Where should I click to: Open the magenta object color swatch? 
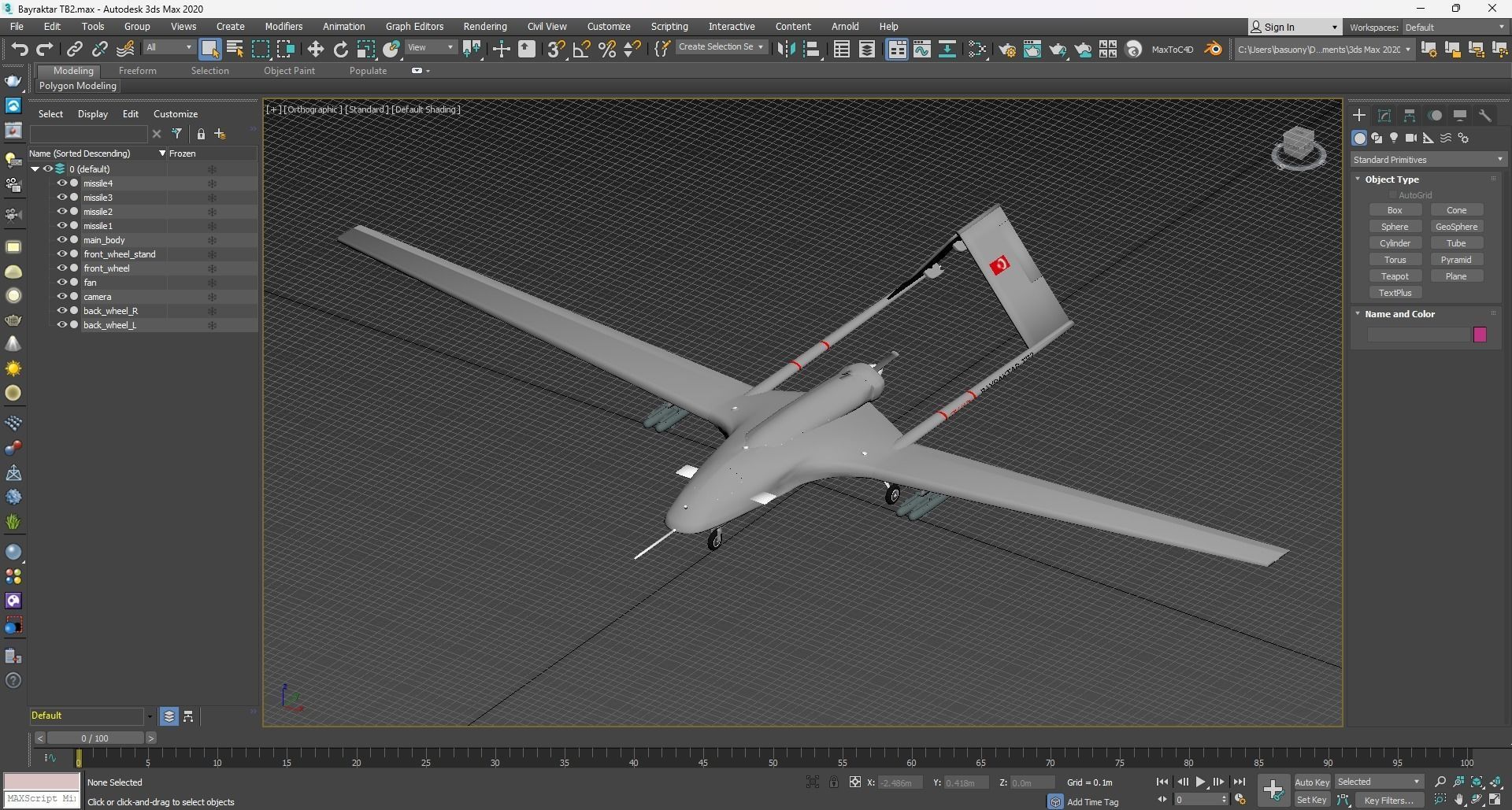tap(1480, 335)
